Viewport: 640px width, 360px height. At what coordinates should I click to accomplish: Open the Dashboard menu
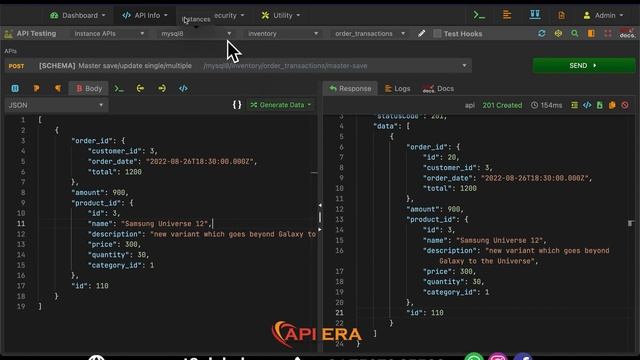click(x=78, y=16)
